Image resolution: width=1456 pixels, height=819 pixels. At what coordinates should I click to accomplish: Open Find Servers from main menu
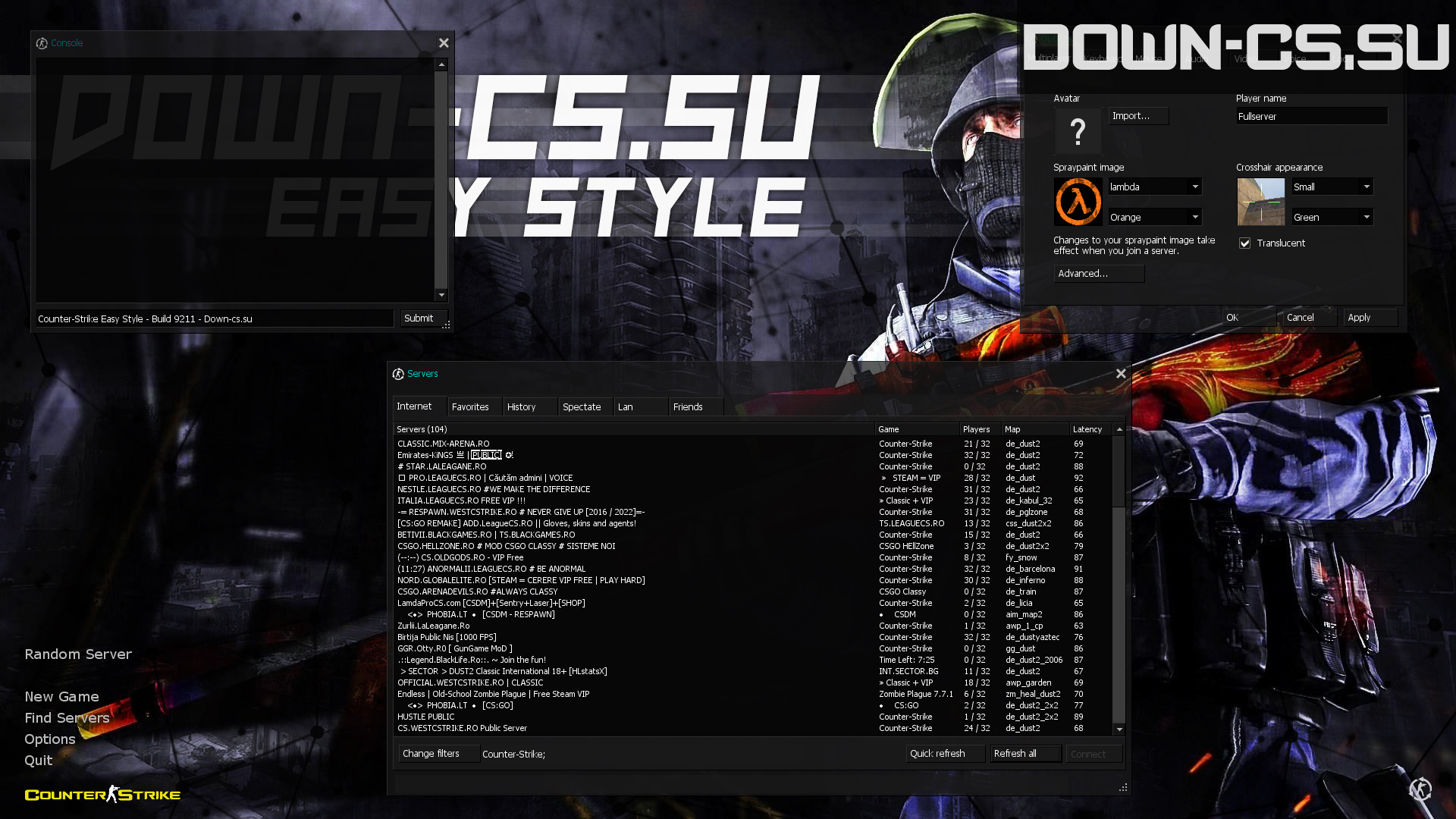click(67, 718)
